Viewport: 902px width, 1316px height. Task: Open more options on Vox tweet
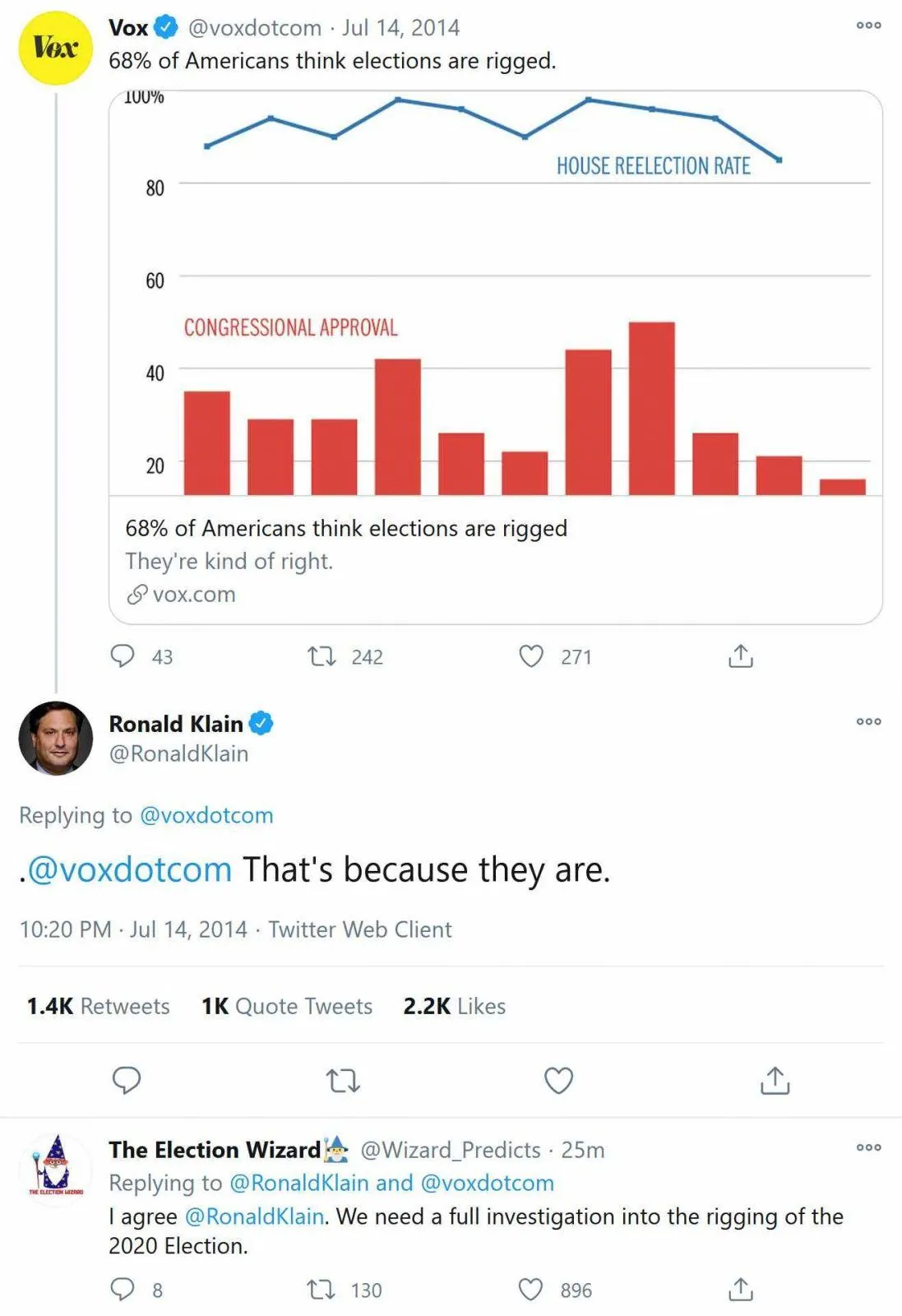(x=868, y=25)
